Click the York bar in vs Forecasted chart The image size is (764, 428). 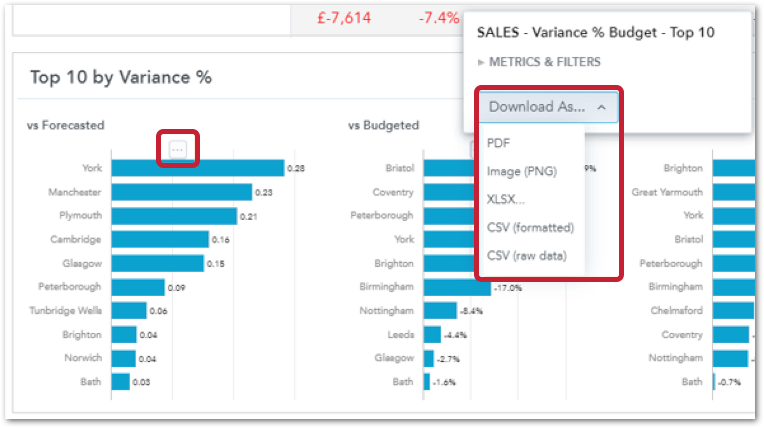(x=196, y=168)
